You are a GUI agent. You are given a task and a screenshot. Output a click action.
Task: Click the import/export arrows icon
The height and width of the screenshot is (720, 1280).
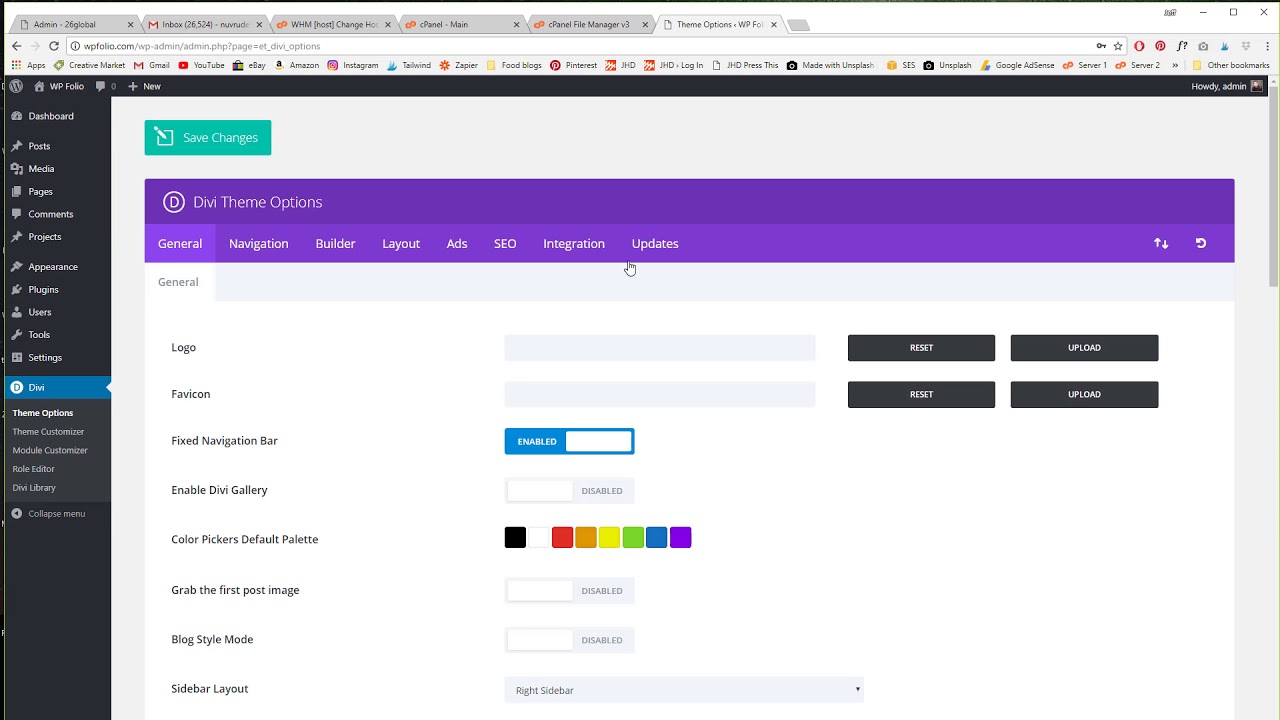[1161, 243]
